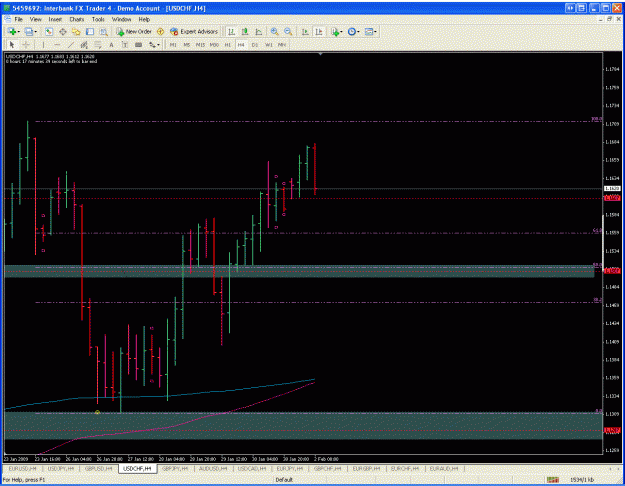Select the diagonal Trendline tool

(x=71, y=45)
